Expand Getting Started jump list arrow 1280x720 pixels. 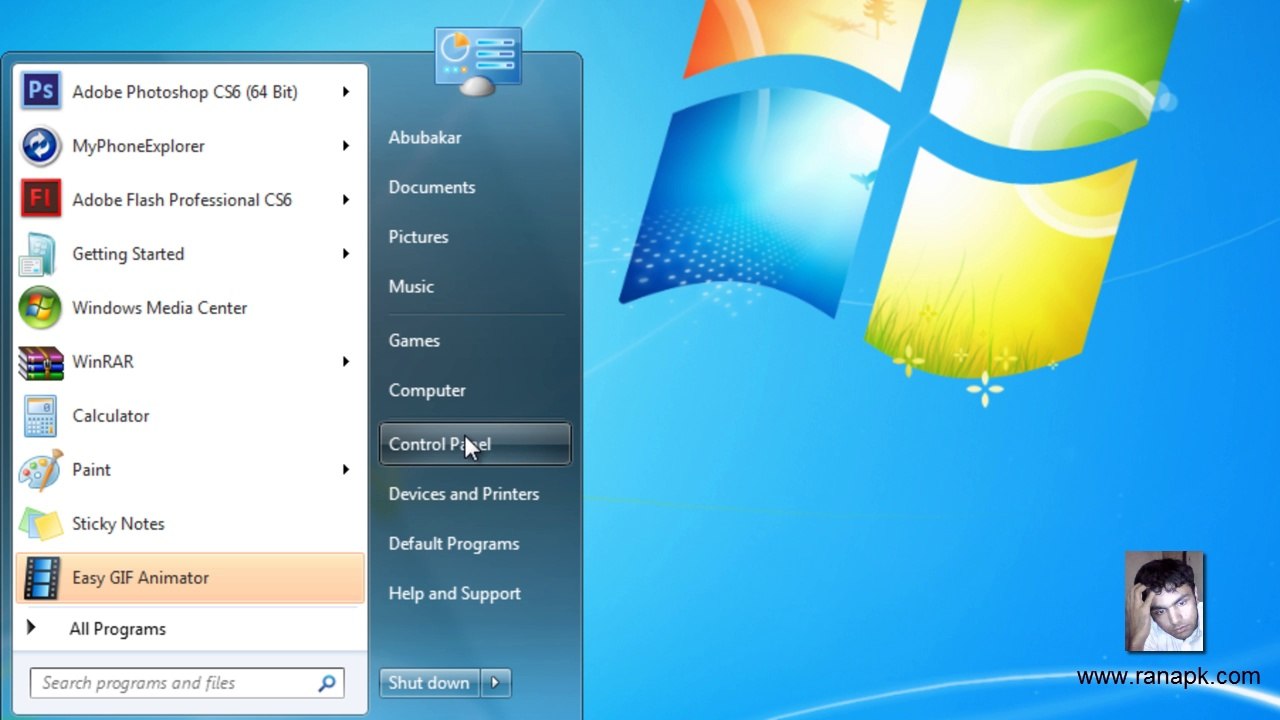click(345, 254)
